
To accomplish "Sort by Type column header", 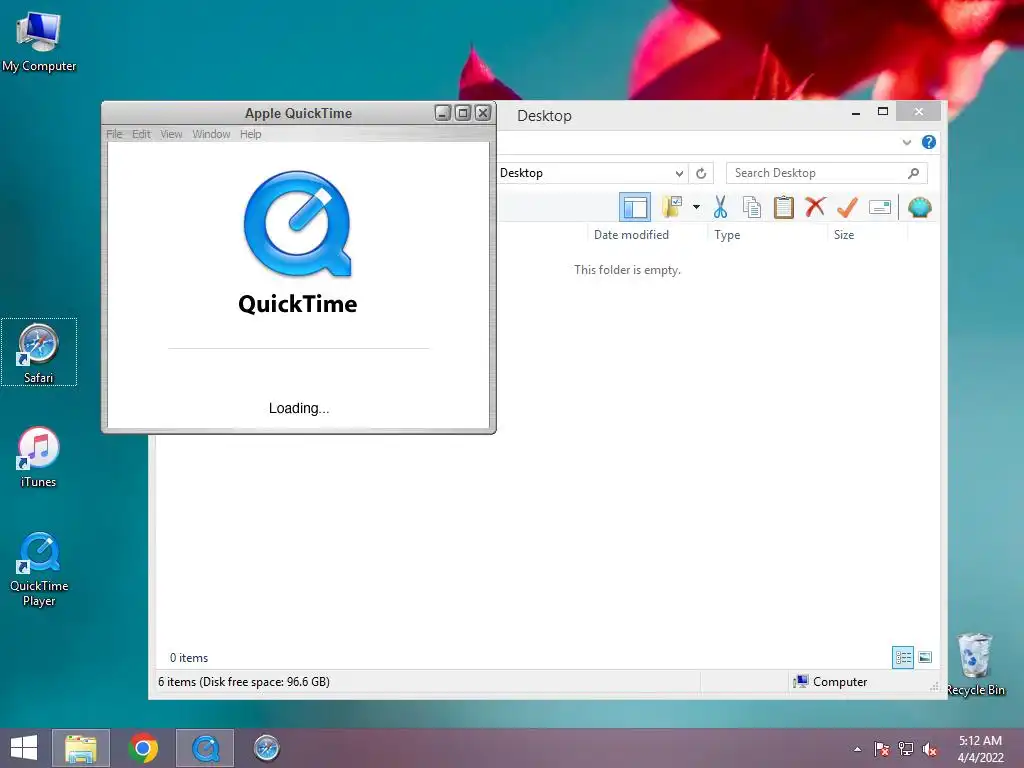I will pos(727,234).
